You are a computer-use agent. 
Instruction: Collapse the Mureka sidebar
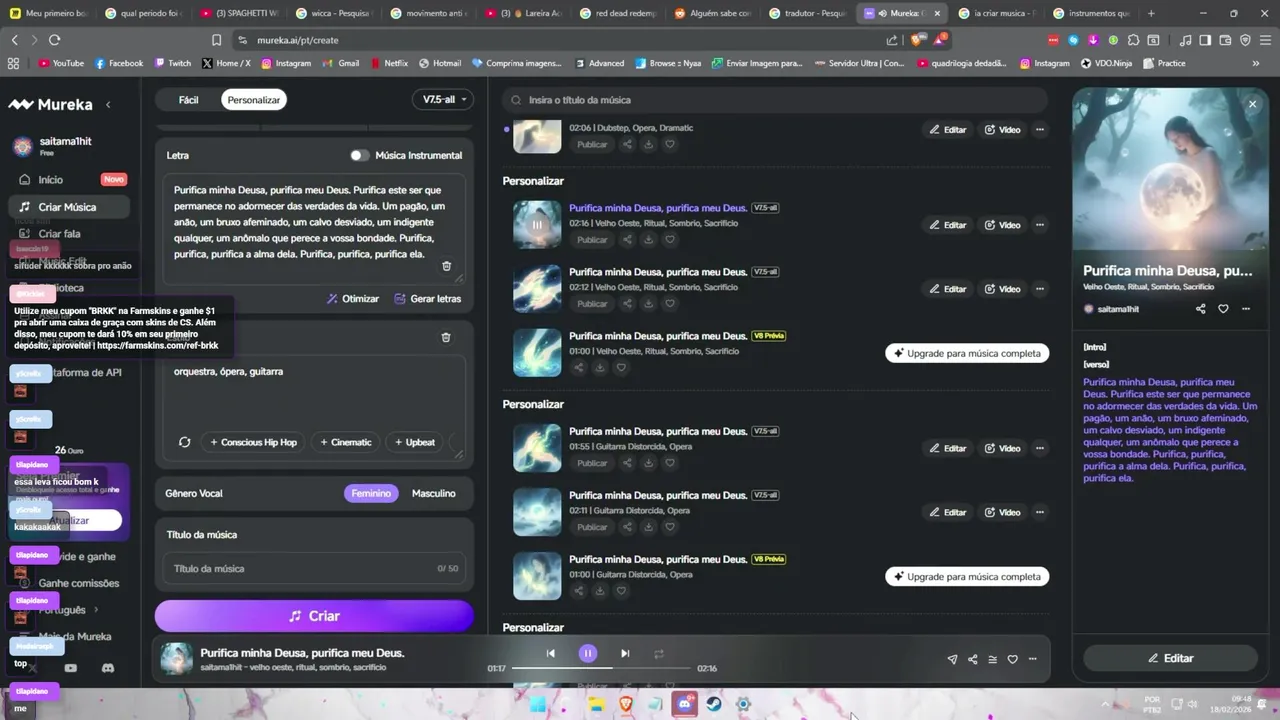pos(108,105)
